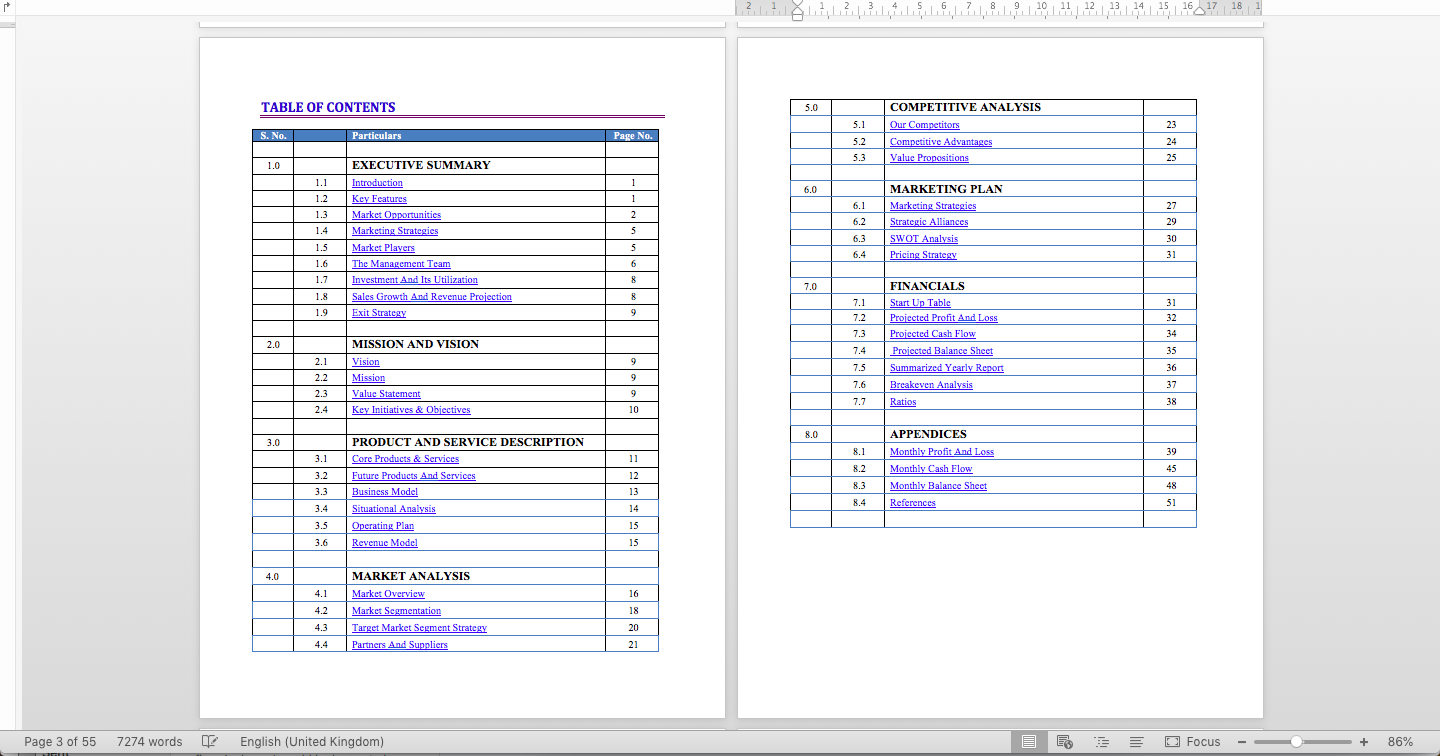Follow Summarized Yearly Report link
Image resolution: width=1440 pixels, height=756 pixels.
pos(947,368)
